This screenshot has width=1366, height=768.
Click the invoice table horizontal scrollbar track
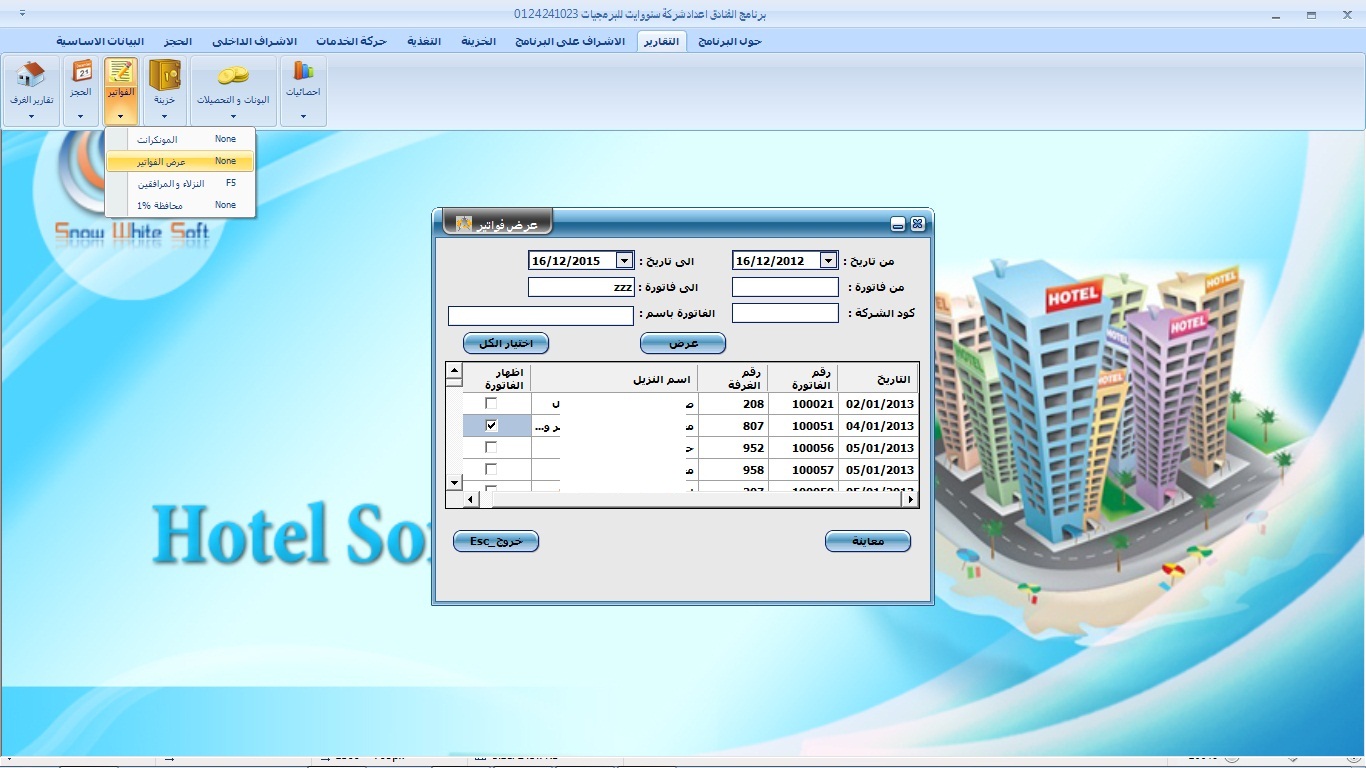(700, 499)
